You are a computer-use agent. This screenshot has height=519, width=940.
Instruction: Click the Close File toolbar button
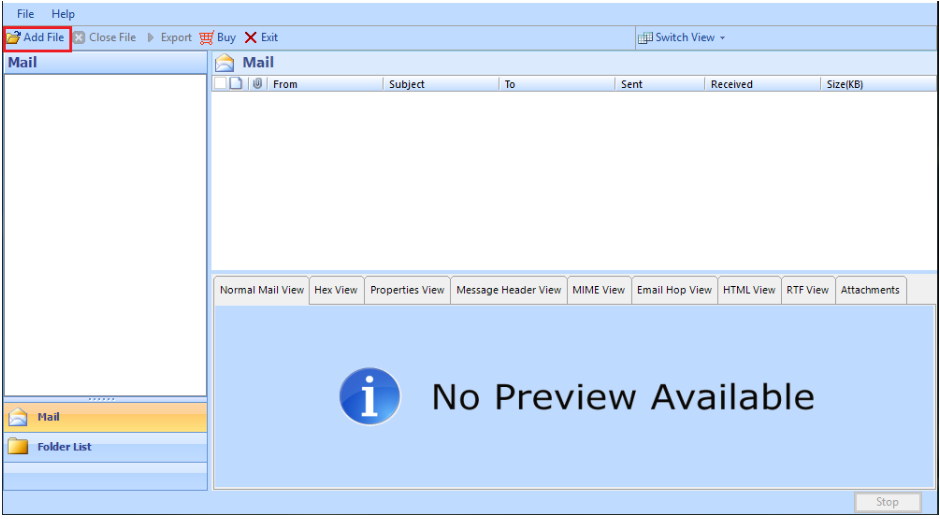pyautogui.click(x=105, y=38)
